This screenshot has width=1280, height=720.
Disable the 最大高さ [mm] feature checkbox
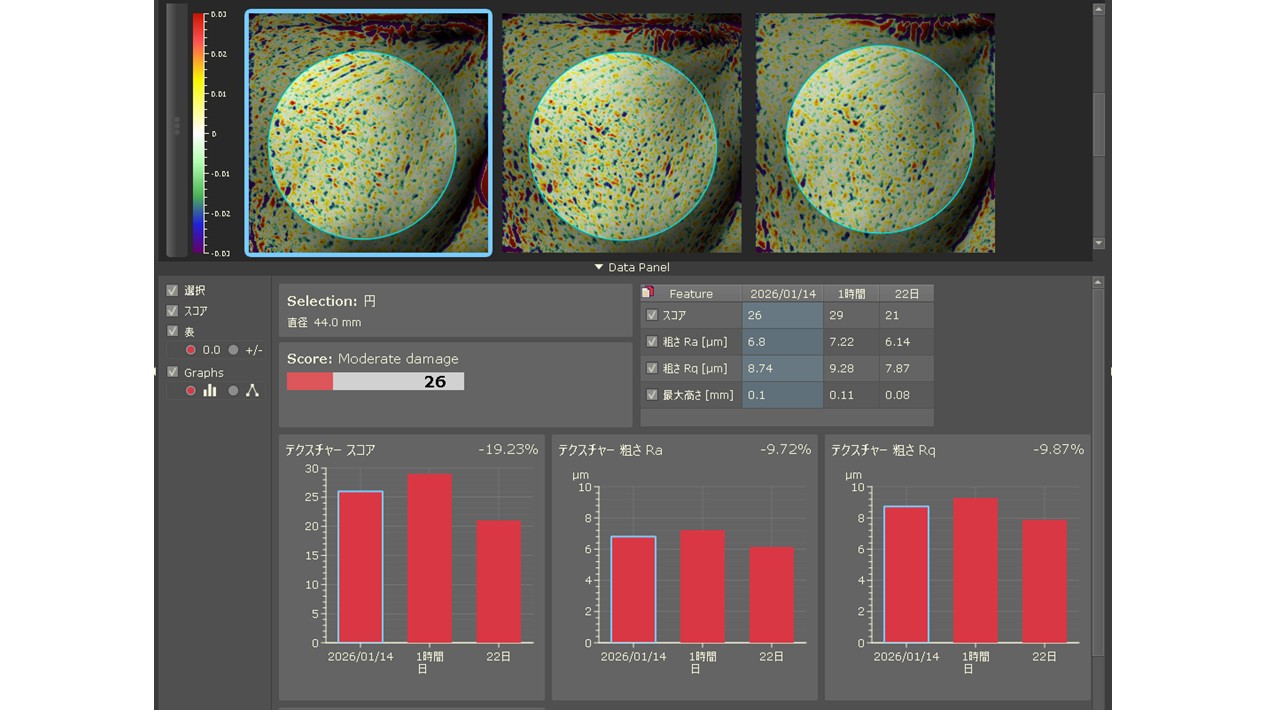pyautogui.click(x=652, y=395)
